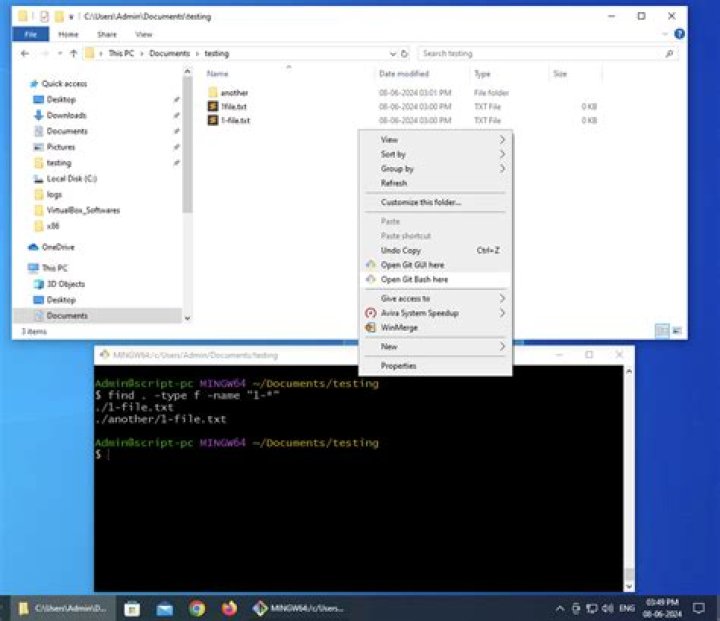Screen dimensions: 720x621
Task: Show hidden system tray icons
Action: [x=560, y=609]
